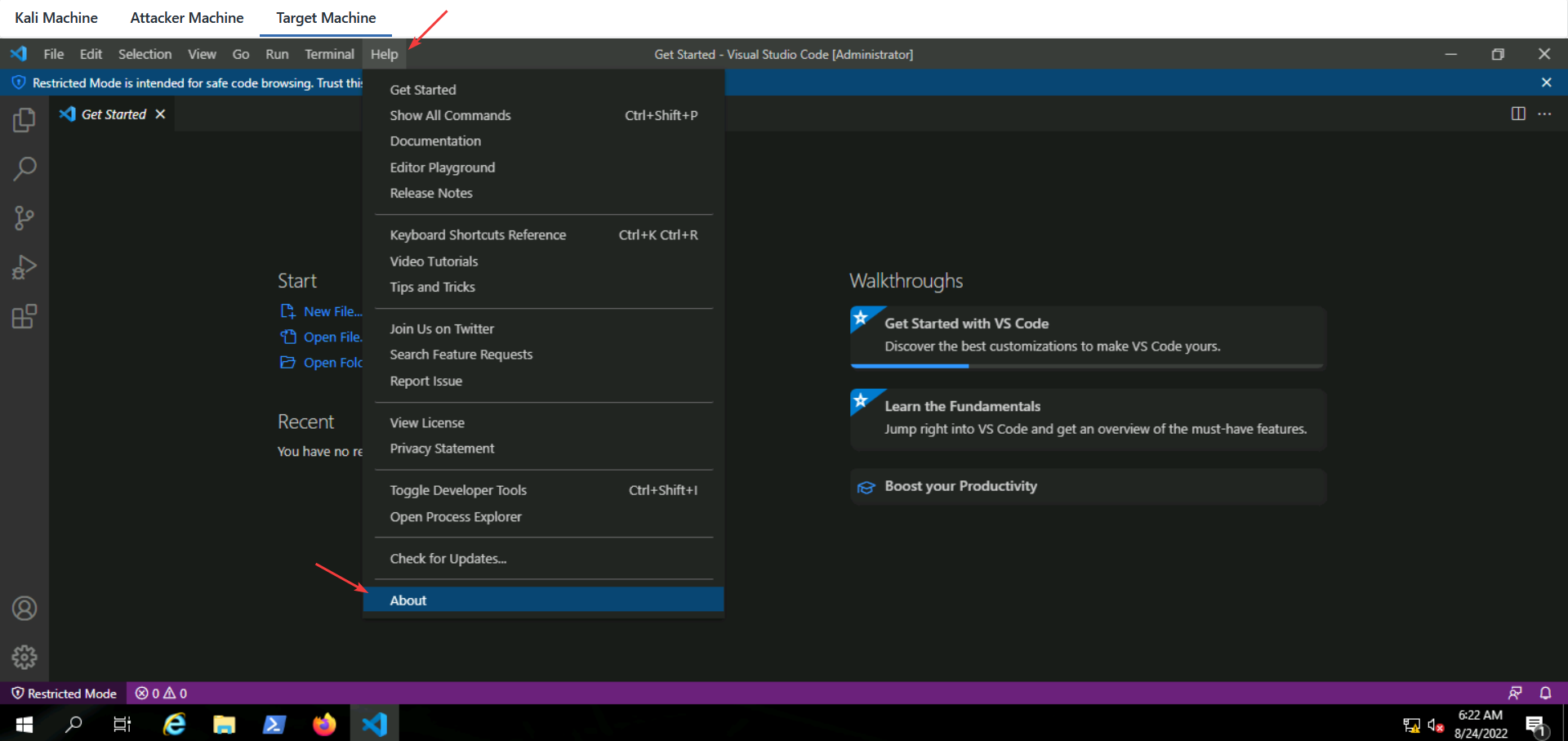This screenshot has height=741, width=1568.
Task: Open the Action Center notification icon
Action: tap(1535, 725)
